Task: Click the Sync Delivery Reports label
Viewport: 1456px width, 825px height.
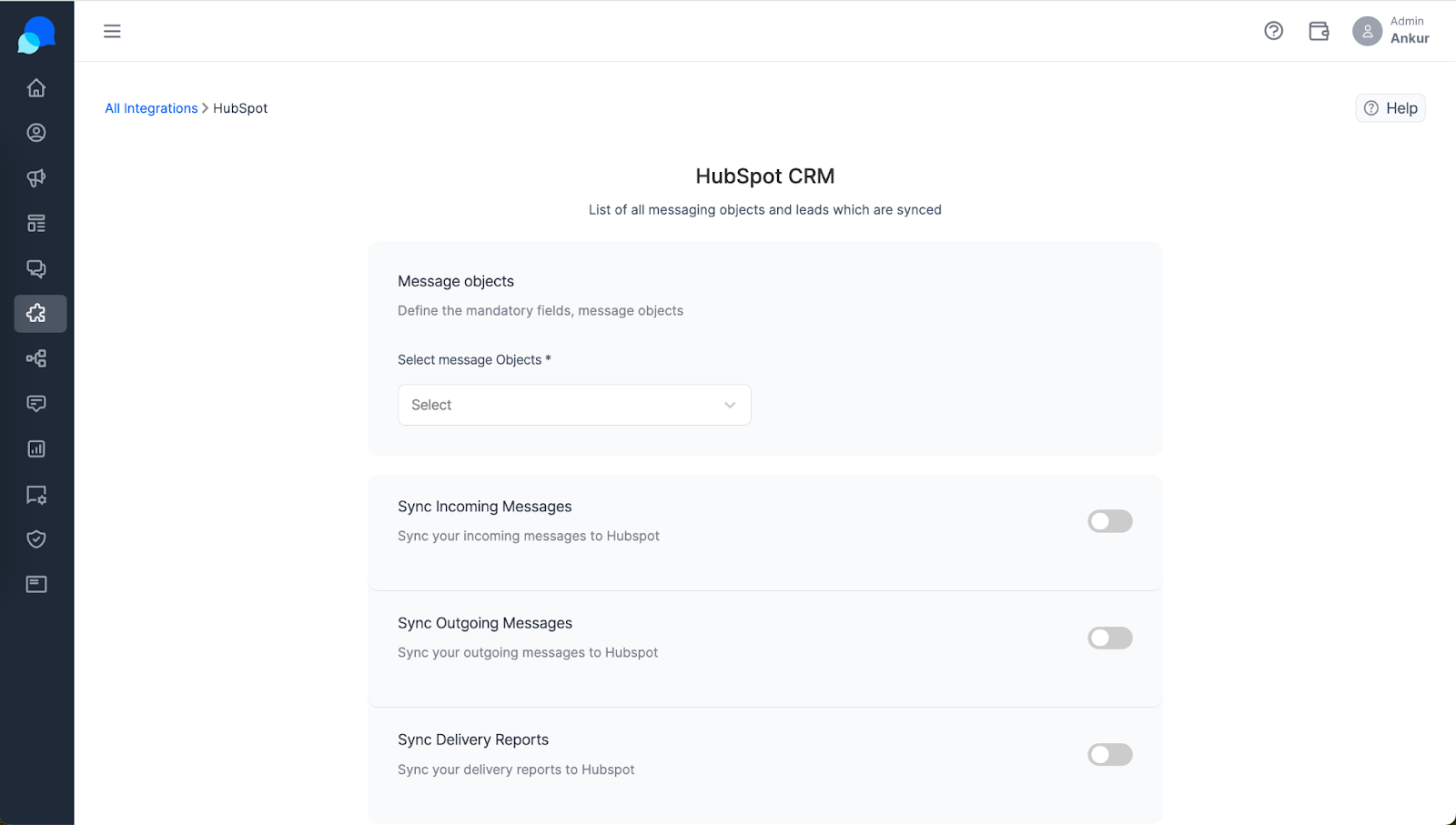Action: click(473, 739)
